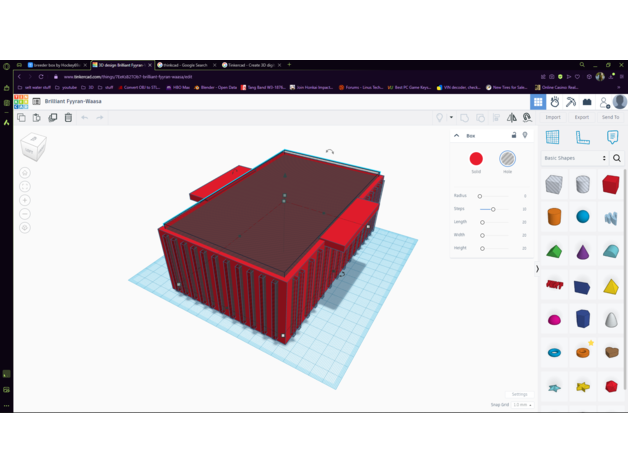This screenshot has height=472, width=628.
Task: Open the Basic Shapes dropdown
Action: pos(575,158)
